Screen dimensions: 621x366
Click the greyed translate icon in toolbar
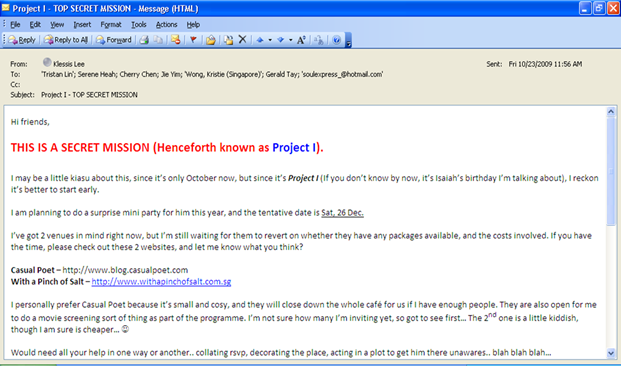[x=318, y=40]
